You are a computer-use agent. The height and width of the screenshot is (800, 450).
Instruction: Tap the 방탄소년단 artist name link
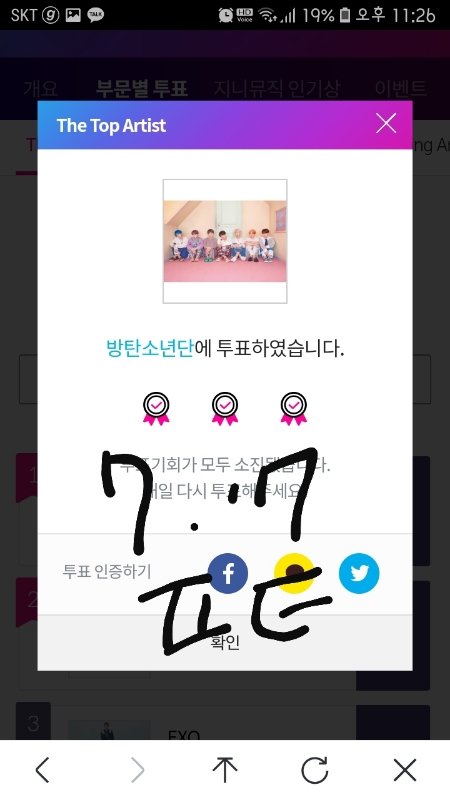(150, 349)
